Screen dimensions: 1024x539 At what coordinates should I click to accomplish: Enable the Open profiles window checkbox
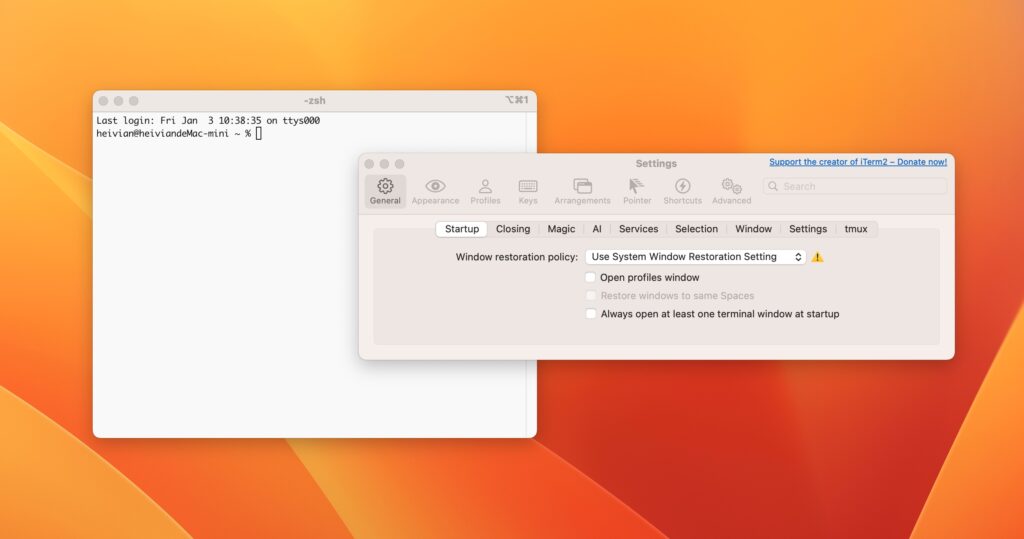coord(590,277)
